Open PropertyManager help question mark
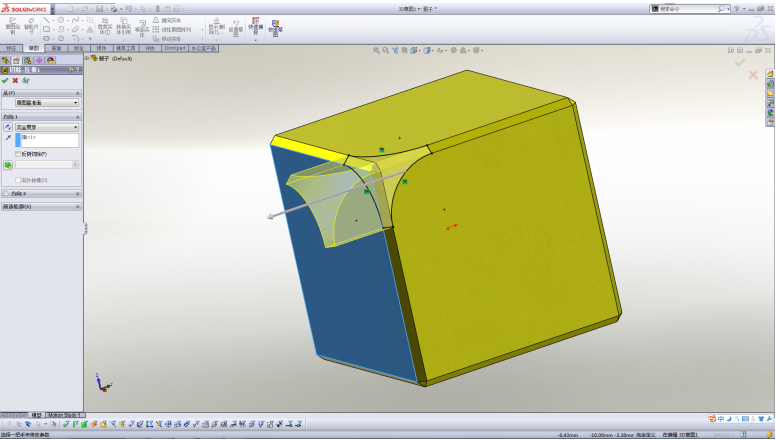 coord(77,70)
